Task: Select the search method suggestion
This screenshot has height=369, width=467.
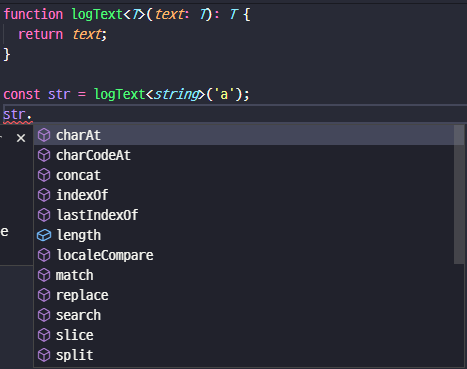Action: tap(249, 315)
